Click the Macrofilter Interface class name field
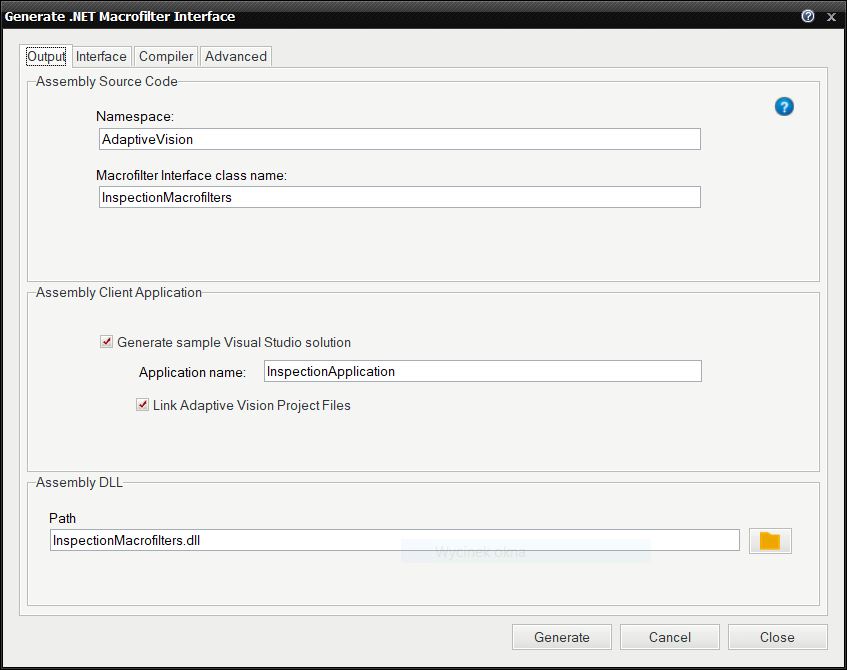 click(399, 197)
